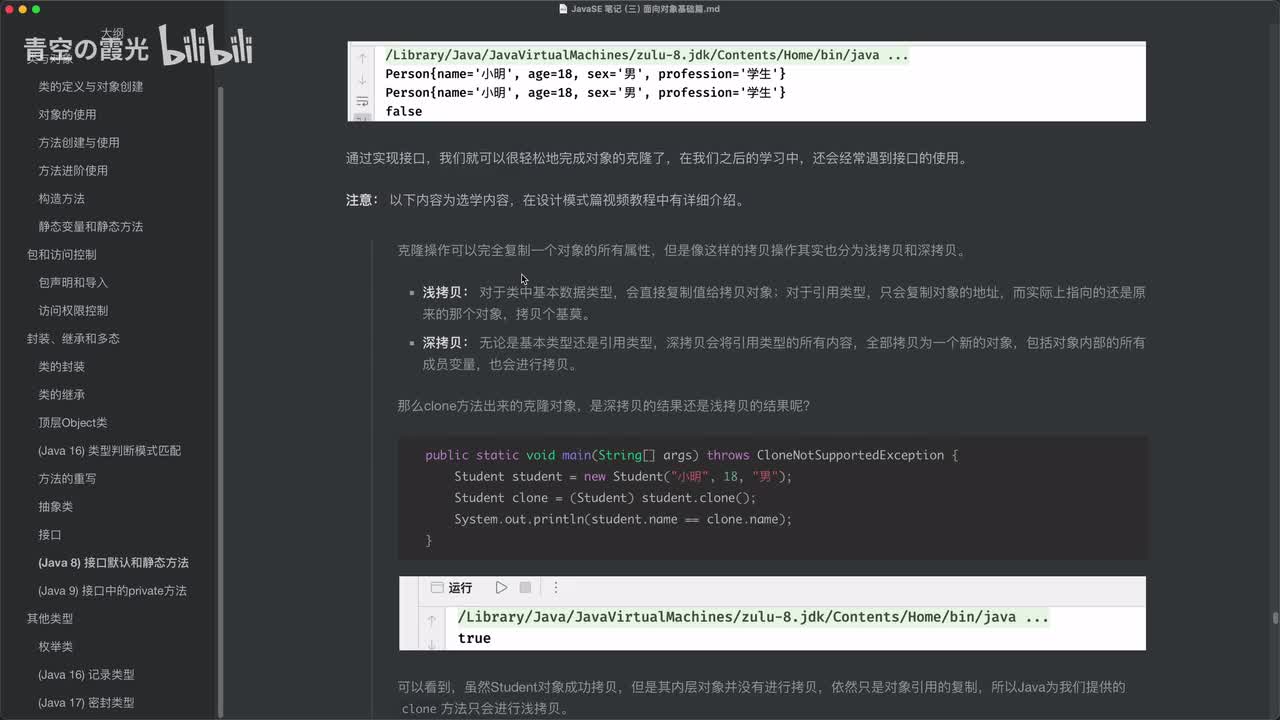Viewport: 1280px width, 720px height.
Task: Go to 其他类型 section
Action: coord(50,619)
